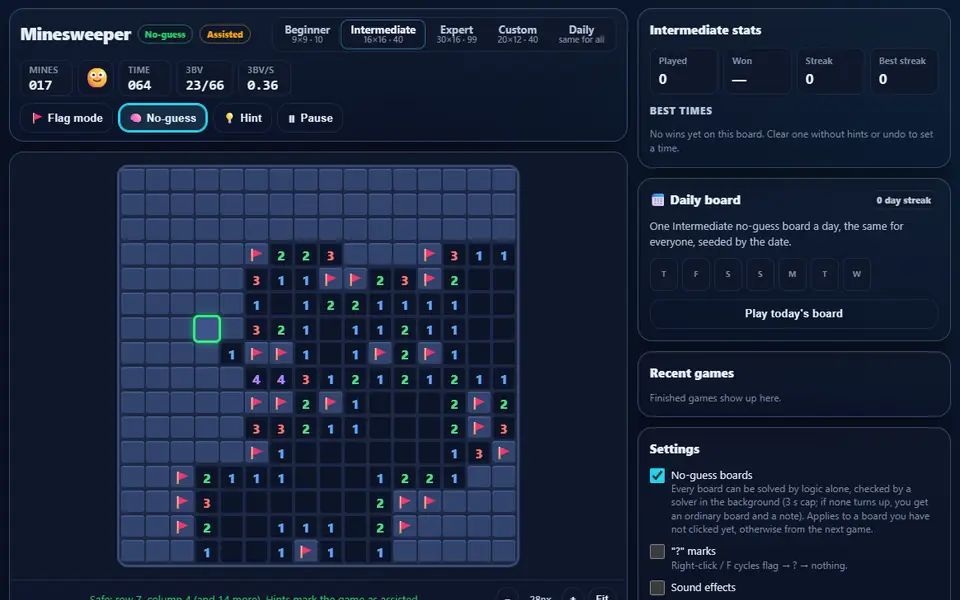Uncheck the No-guess boards checkbox
This screenshot has height=600, width=960.
point(657,476)
